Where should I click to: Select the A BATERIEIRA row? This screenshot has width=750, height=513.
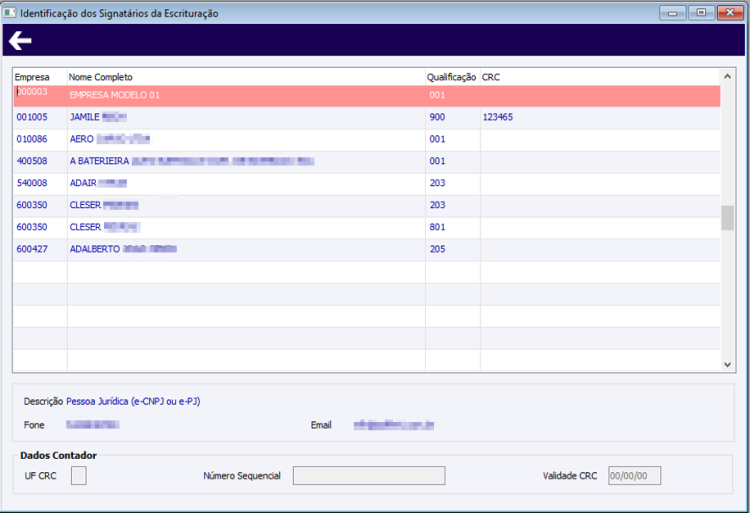pyautogui.click(x=367, y=162)
